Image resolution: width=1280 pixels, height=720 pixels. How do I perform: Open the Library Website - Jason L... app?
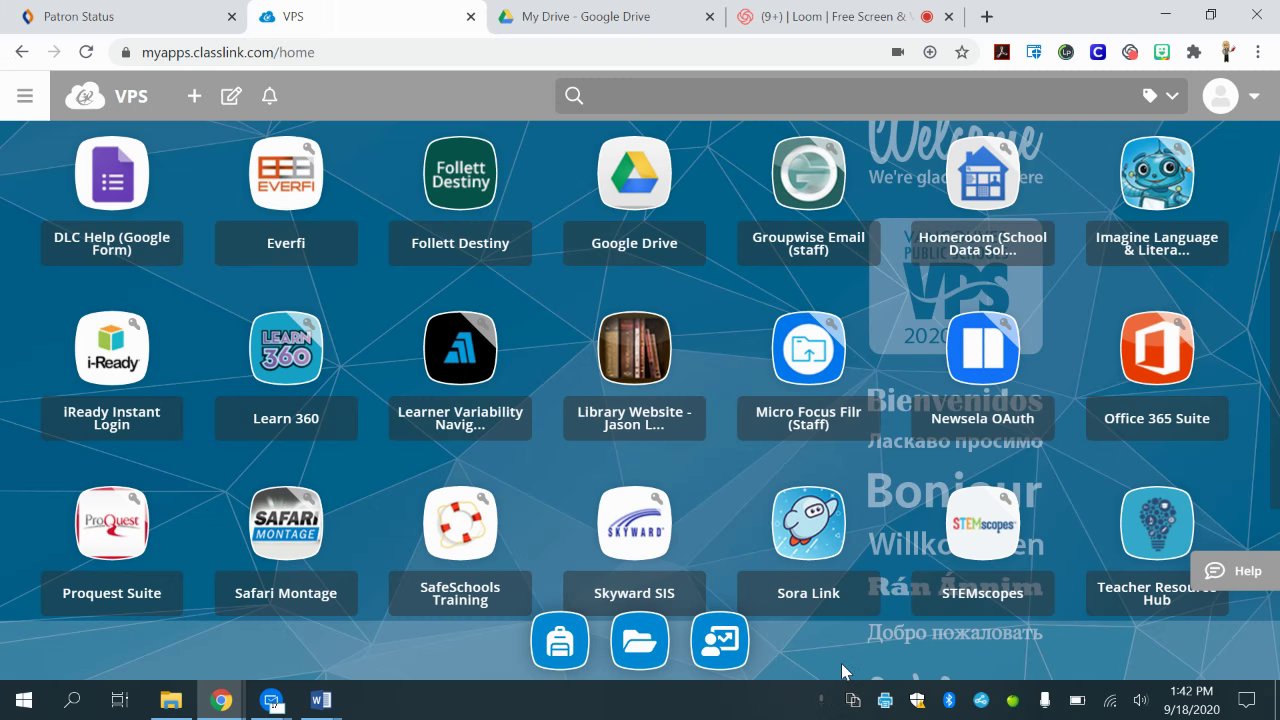[x=634, y=348]
